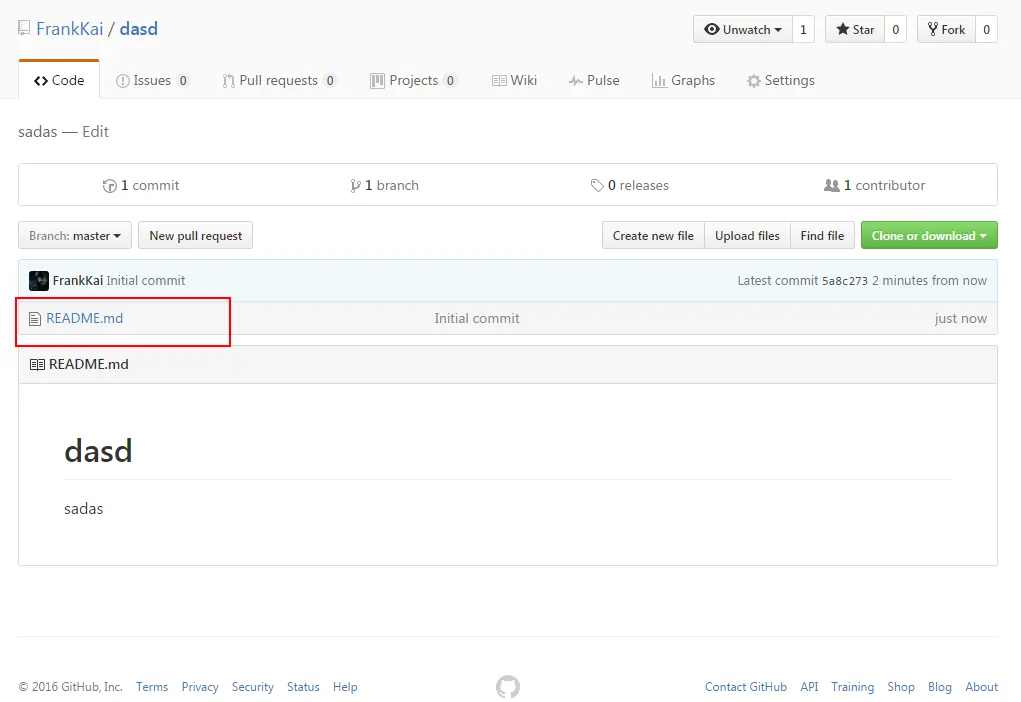Open the Settings tab
Viewport: 1021px width, 702px height.
[x=780, y=80]
